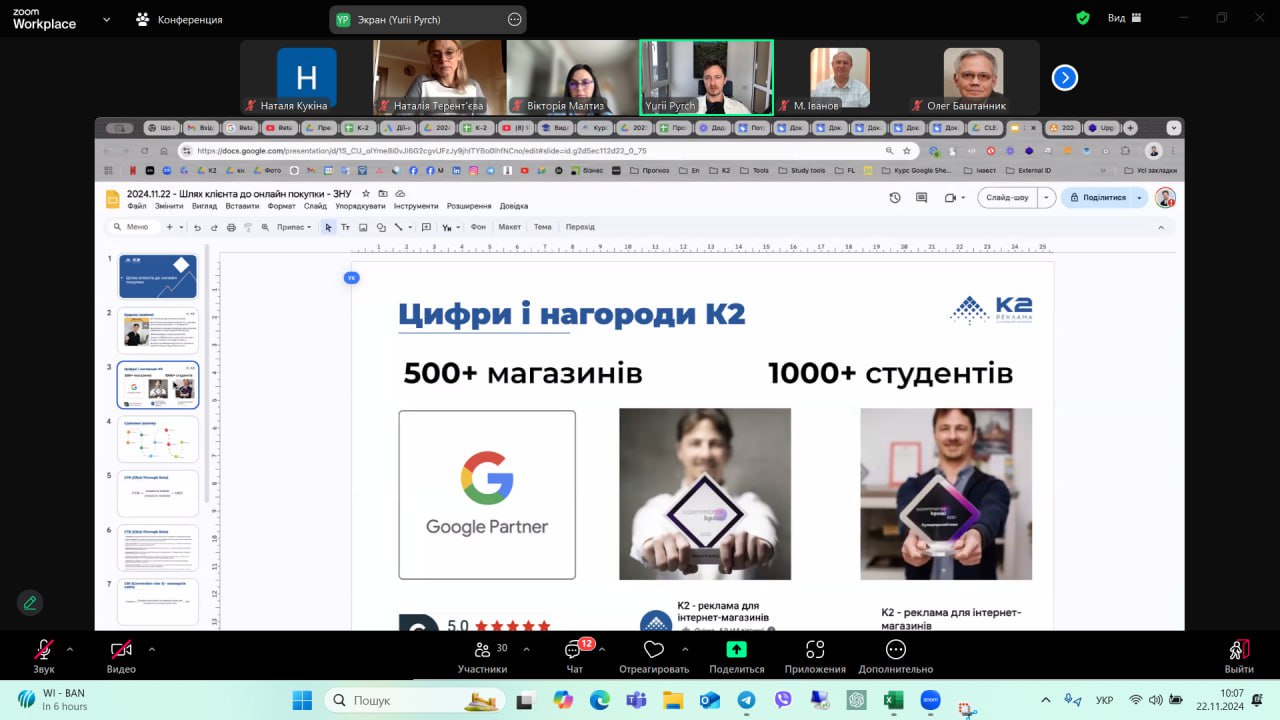Expand video options arrow next to camera
The width and height of the screenshot is (1280, 720).
click(x=151, y=649)
